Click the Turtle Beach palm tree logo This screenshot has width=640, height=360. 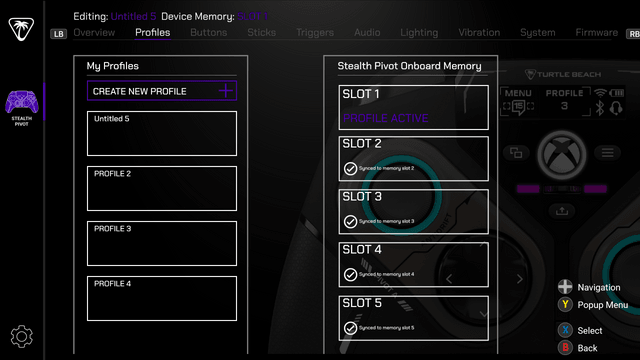(21, 29)
